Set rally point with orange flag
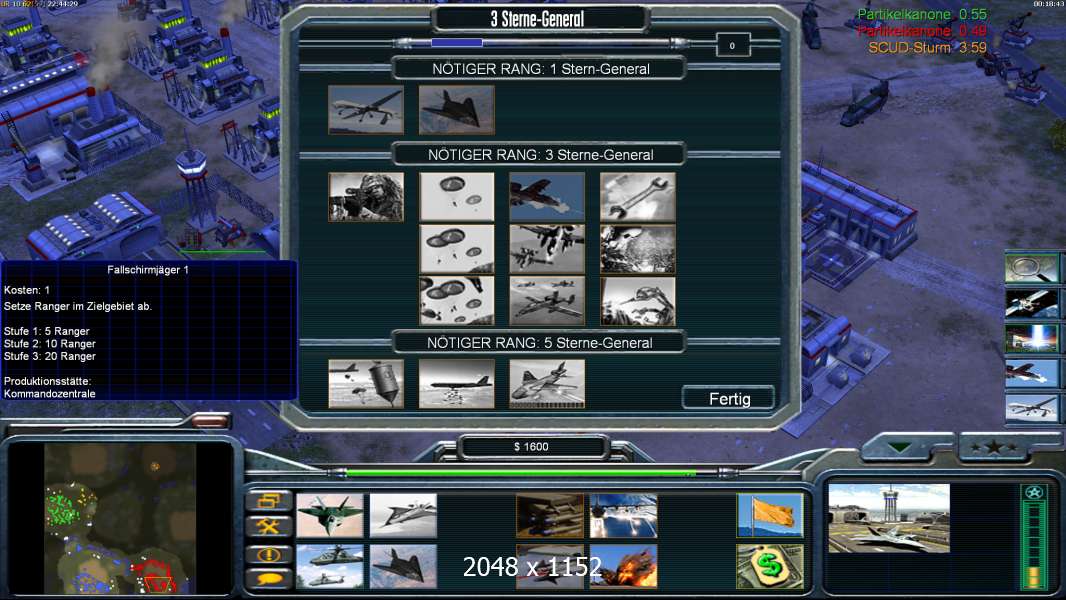 [770, 515]
